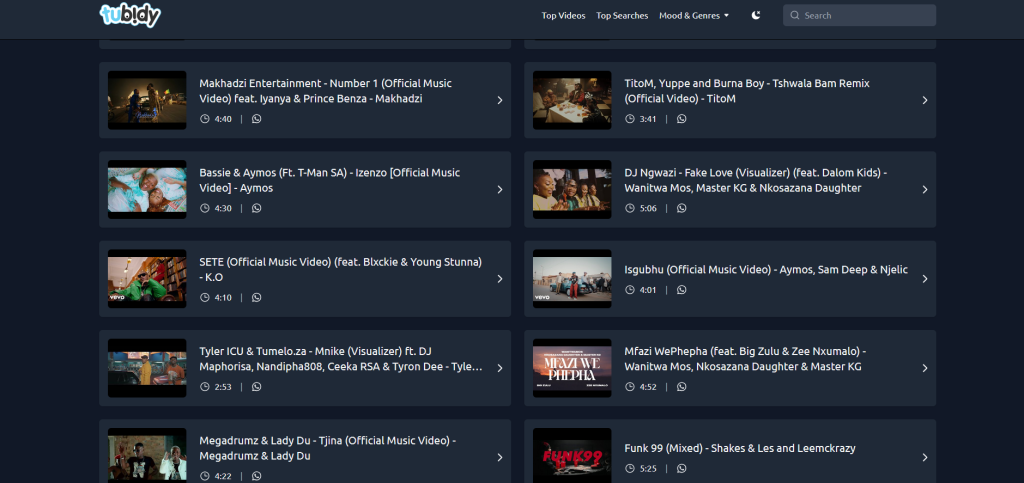The height and width of the screenshot is (483, 1024).
Task: Click the Tubidy logo
Action: tap(130, 15)
